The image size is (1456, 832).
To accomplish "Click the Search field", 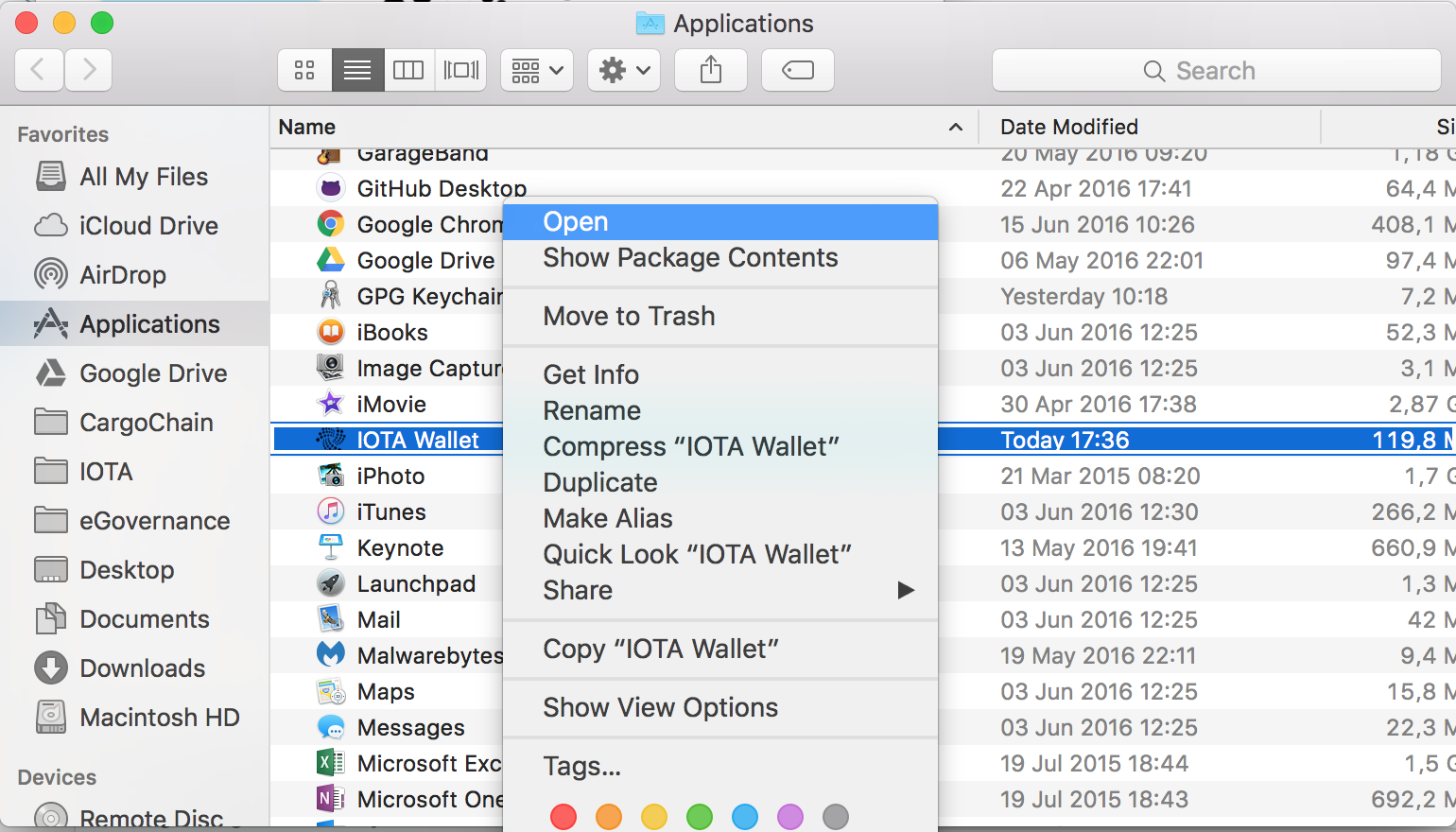I will coord(1216,70).
